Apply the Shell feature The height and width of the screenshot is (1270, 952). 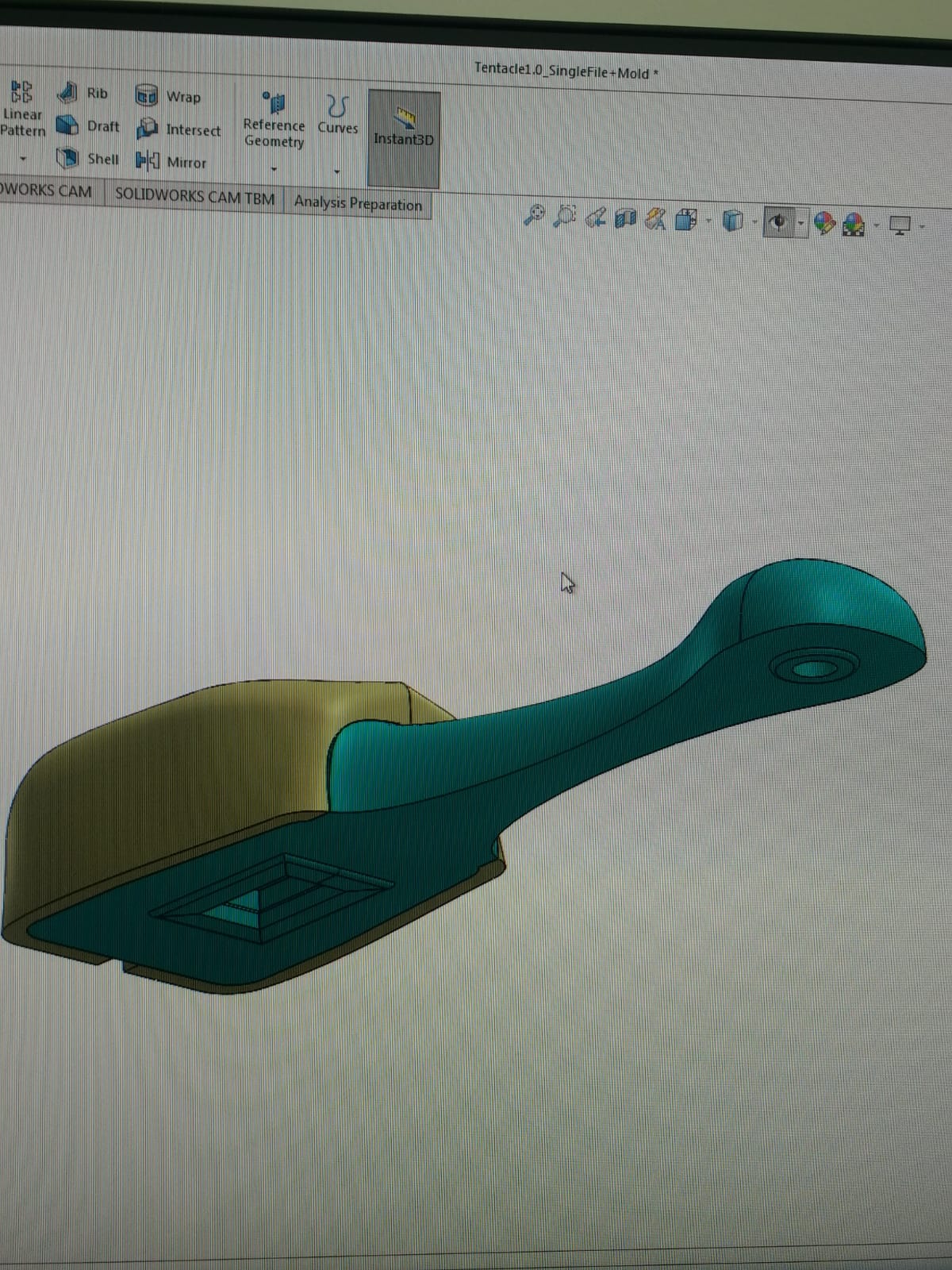click(87, 159)
